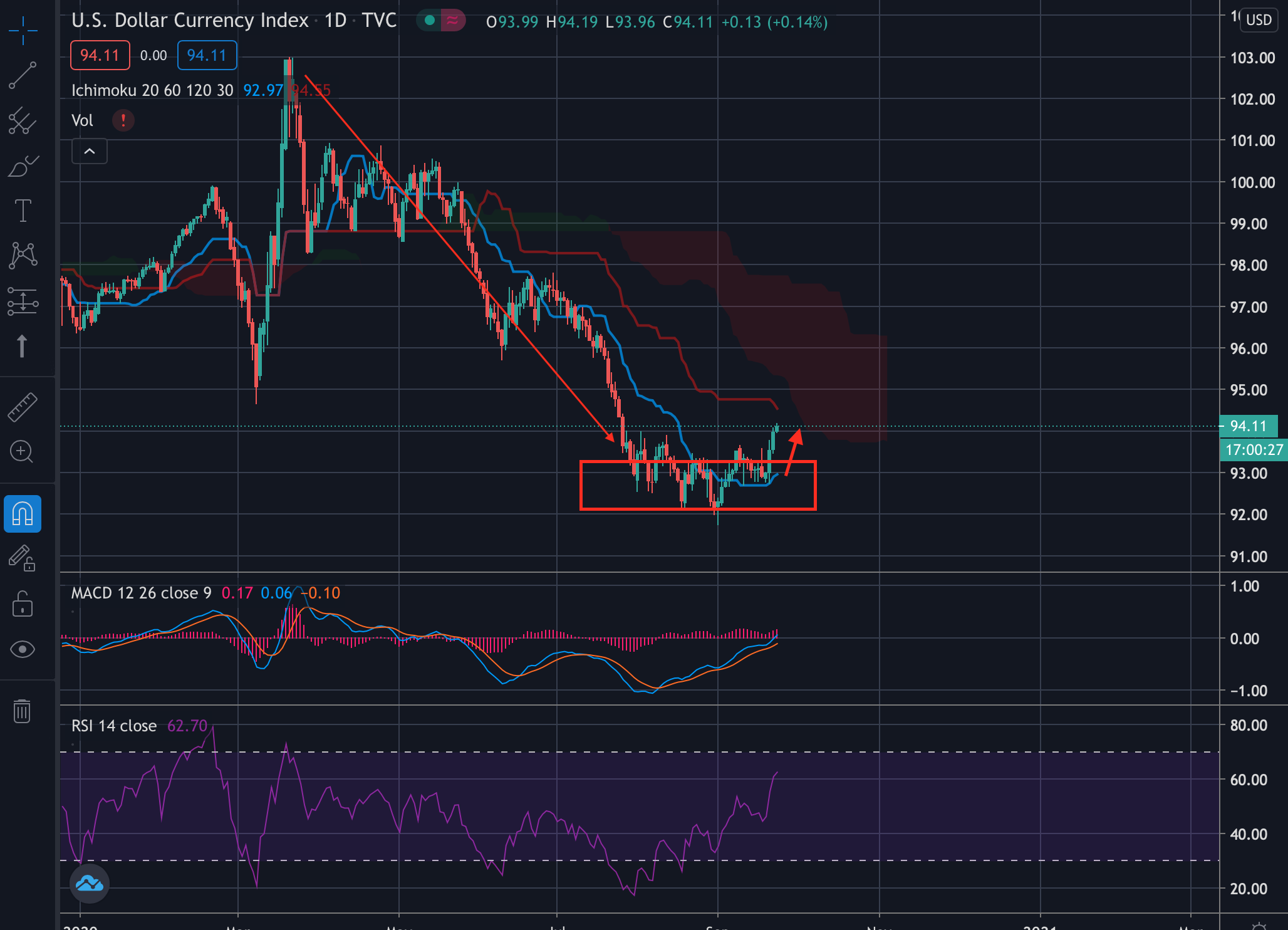The image size is (1288, 930).
Task: Open the XABCD pattern tools
Action: click(23, 256)
